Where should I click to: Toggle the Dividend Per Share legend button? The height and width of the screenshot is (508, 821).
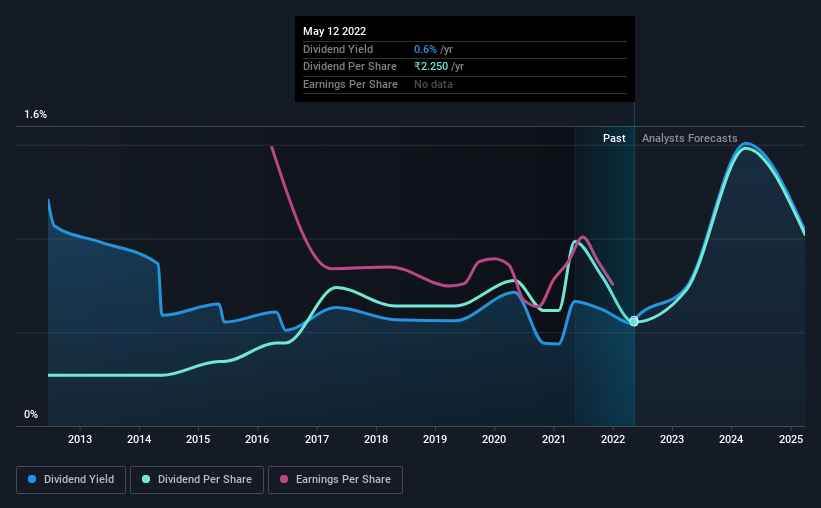tap(197, 480)
